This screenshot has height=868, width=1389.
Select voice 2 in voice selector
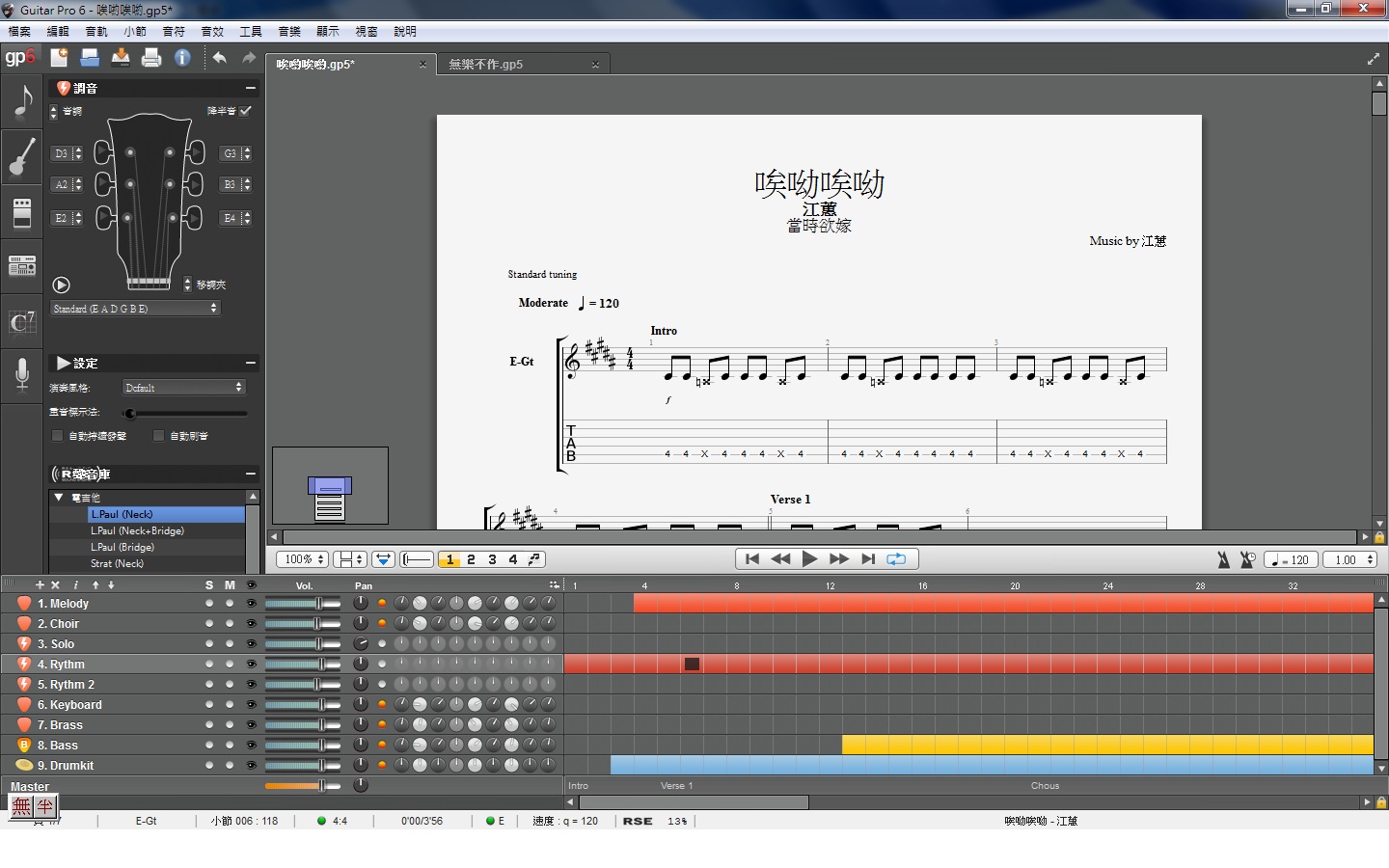point(471,559)
